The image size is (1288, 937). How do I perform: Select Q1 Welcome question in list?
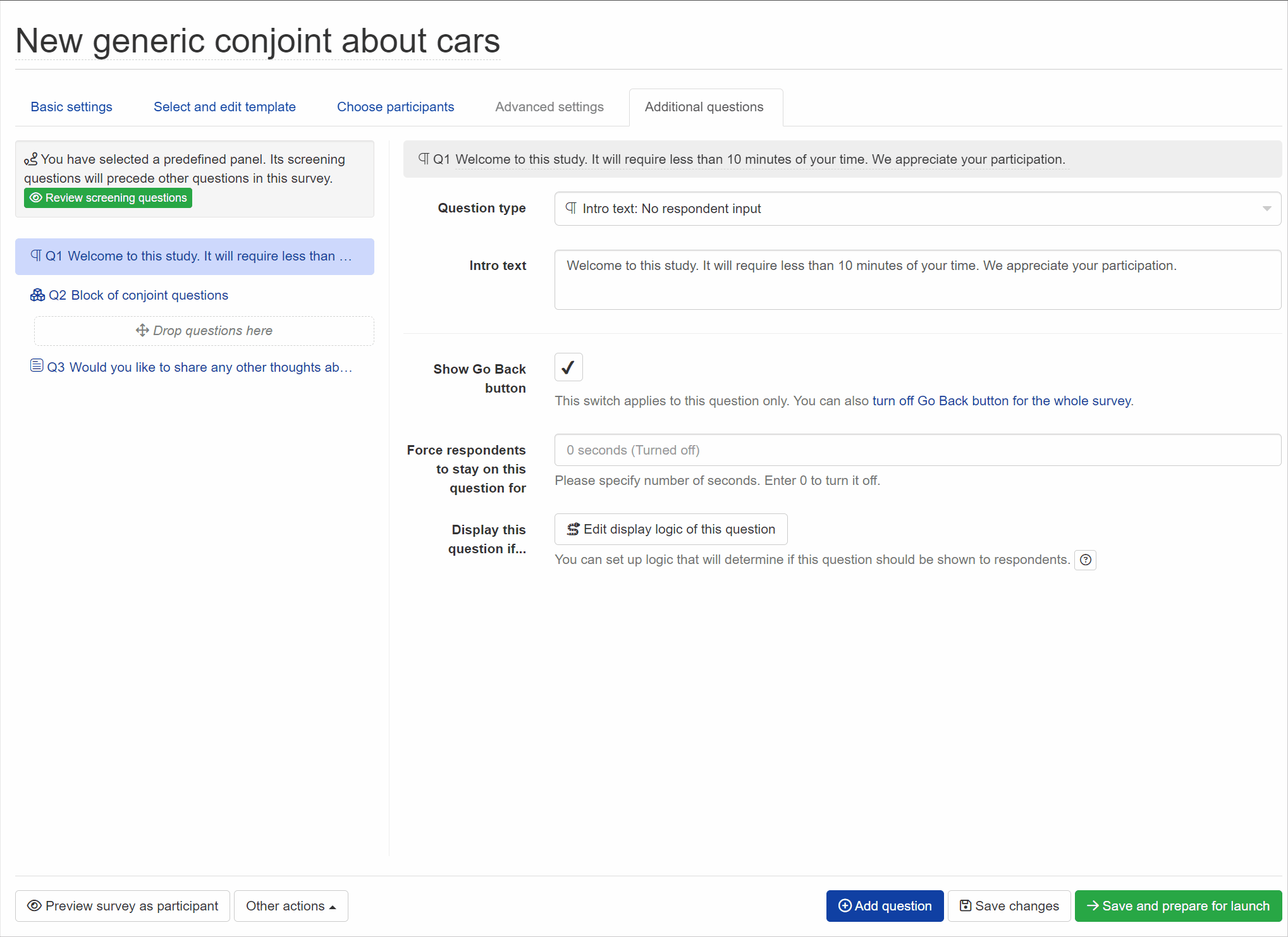coord(195,256)
